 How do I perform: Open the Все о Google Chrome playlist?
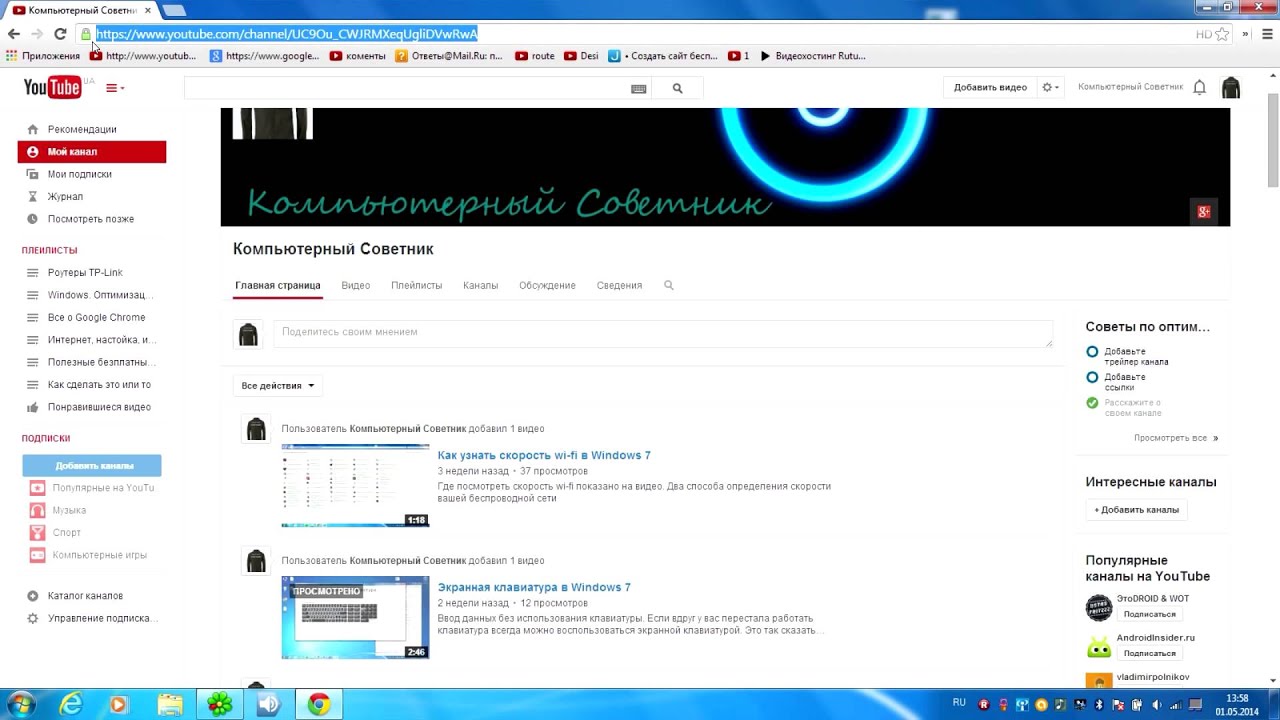[x=96, y=317]
